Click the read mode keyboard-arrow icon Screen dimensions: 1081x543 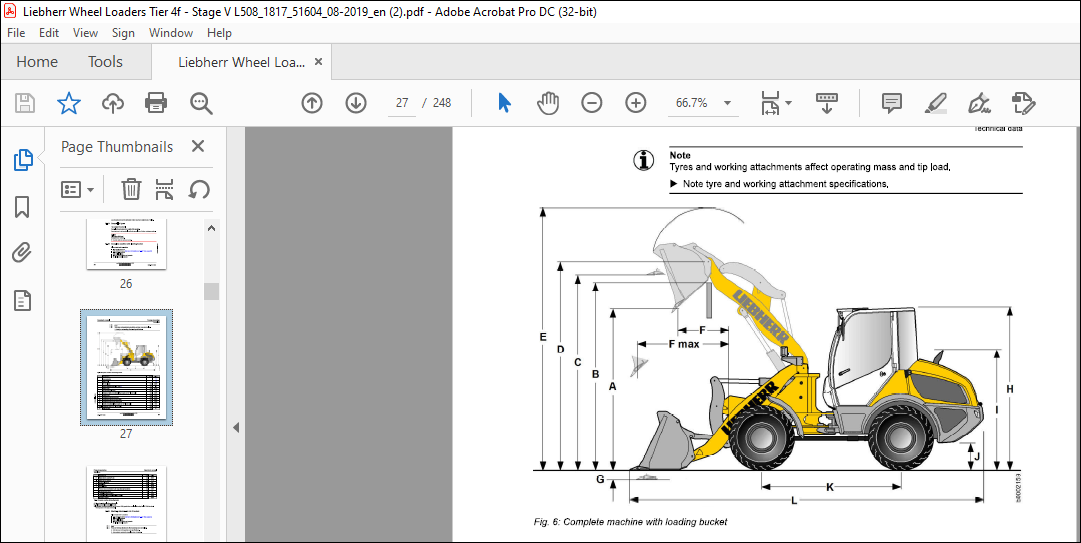tap(827, 103)
